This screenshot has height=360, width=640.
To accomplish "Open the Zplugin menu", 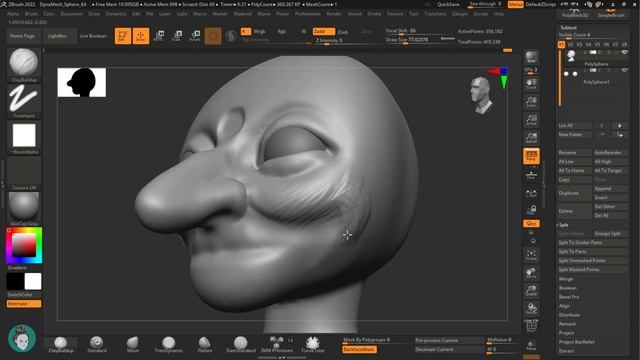I will click(x=460, y=14).
